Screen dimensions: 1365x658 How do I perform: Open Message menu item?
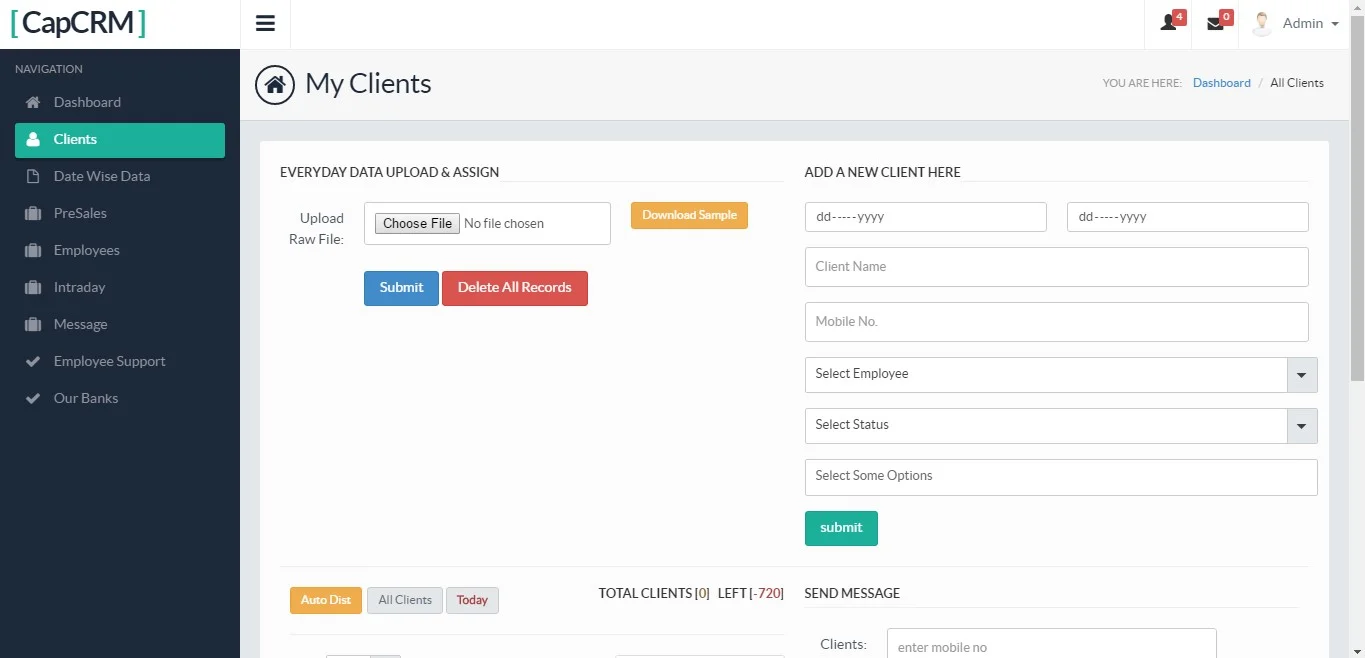coord(120,324)
